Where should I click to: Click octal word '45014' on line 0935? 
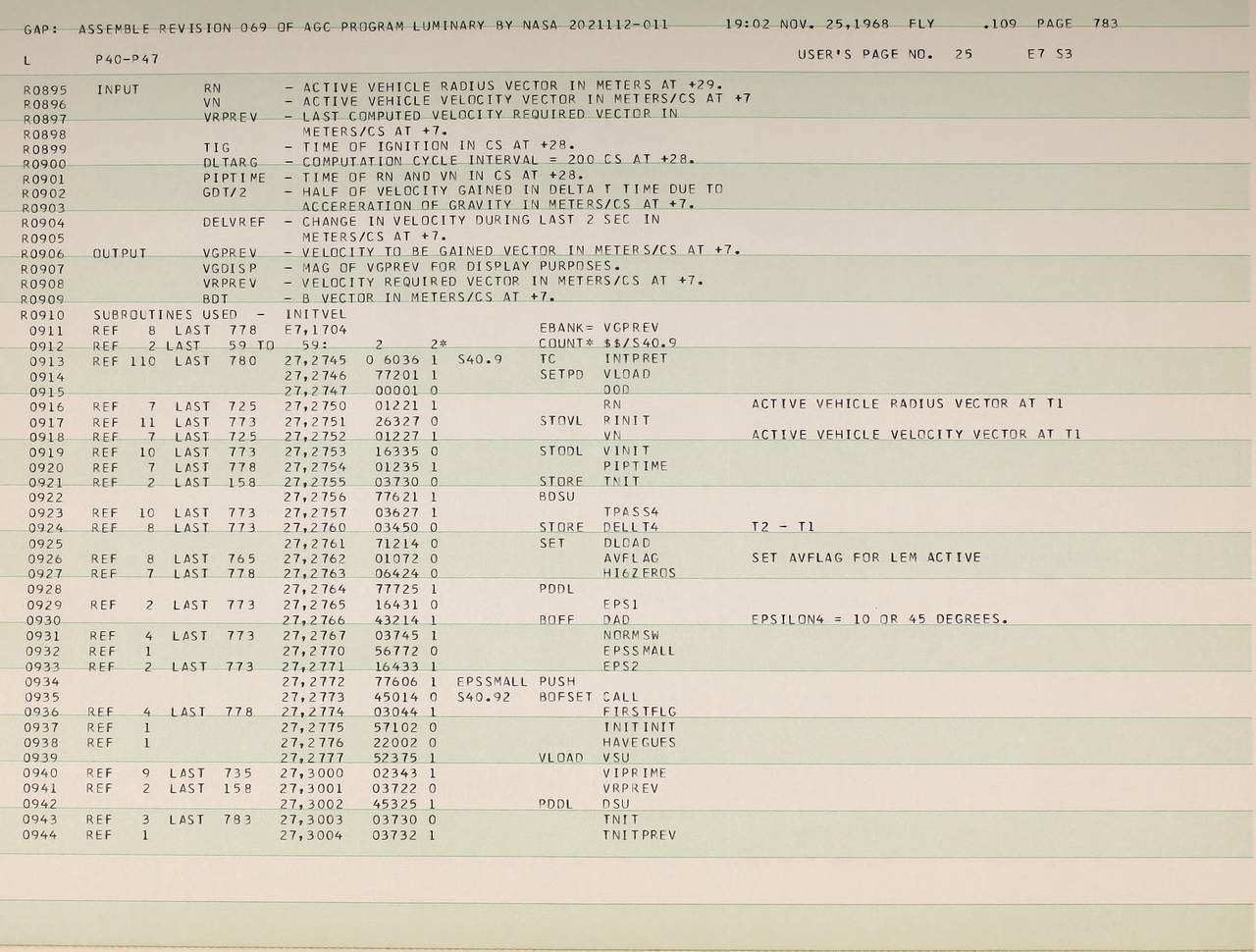[395, 697]
